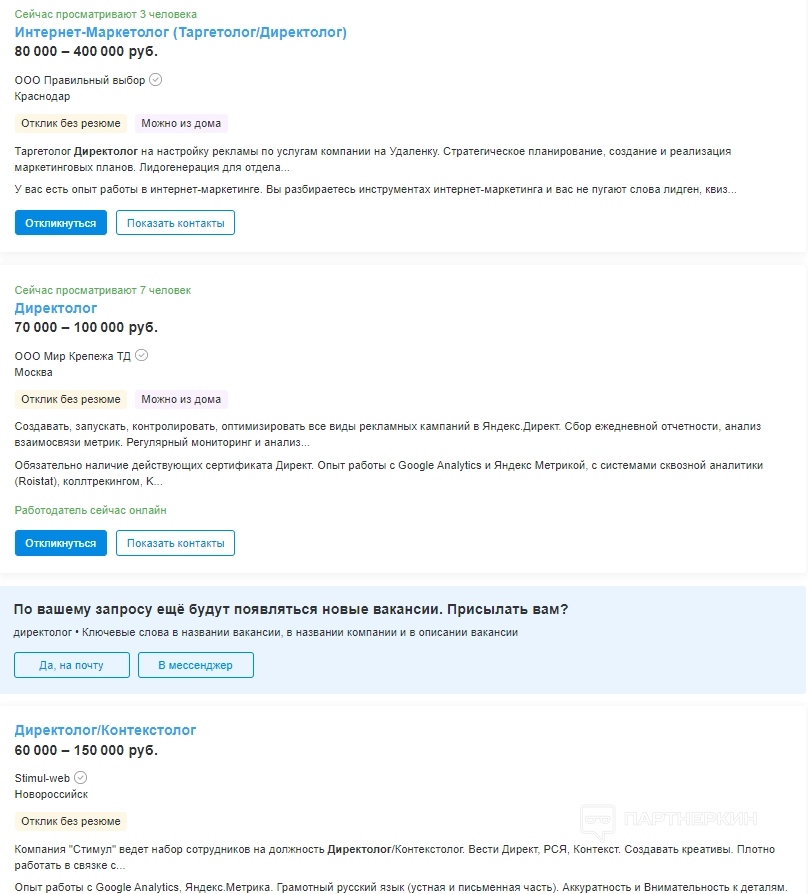
Task: Click verified checkmark beside ООО Мир Крепежа ТД
Action: [142, 355]
